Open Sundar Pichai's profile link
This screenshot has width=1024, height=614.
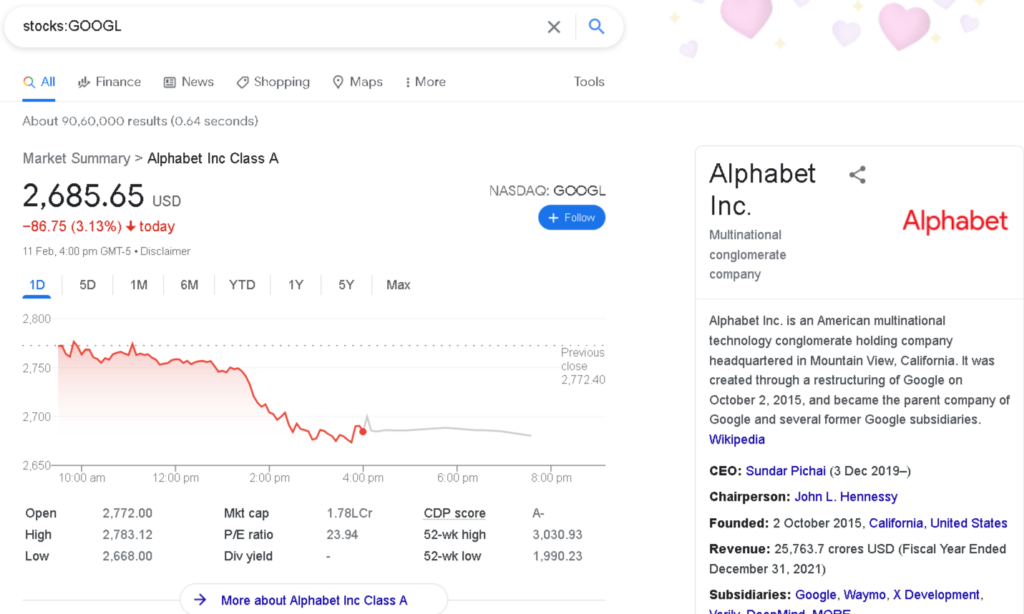(x=786, y=470)
